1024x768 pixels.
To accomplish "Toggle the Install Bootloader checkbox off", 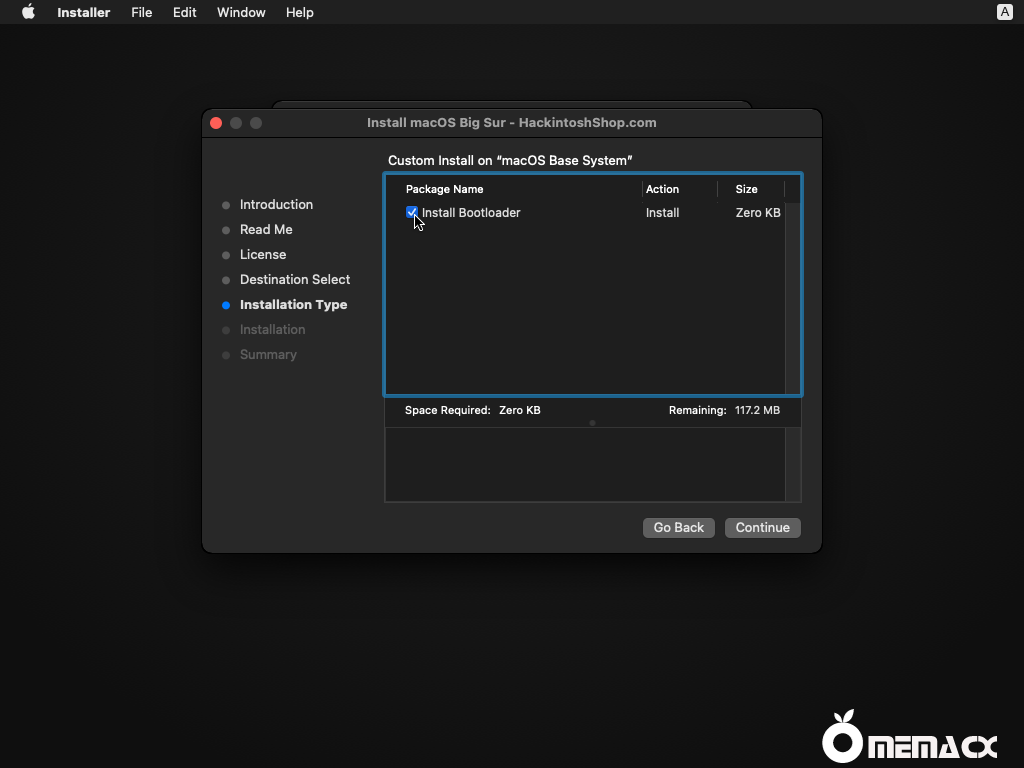I will tap(411, 212).
